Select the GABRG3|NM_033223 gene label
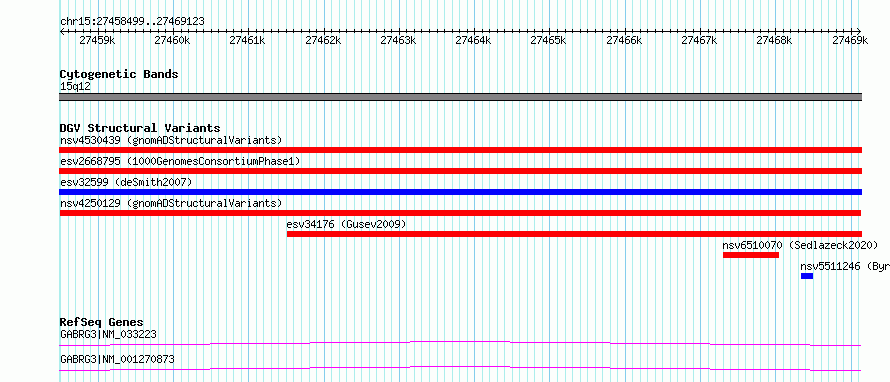 click(108, 334)
